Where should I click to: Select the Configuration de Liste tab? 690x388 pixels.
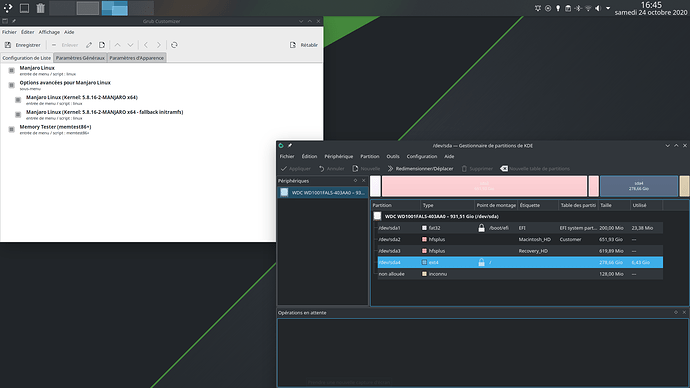coord(26,58)
